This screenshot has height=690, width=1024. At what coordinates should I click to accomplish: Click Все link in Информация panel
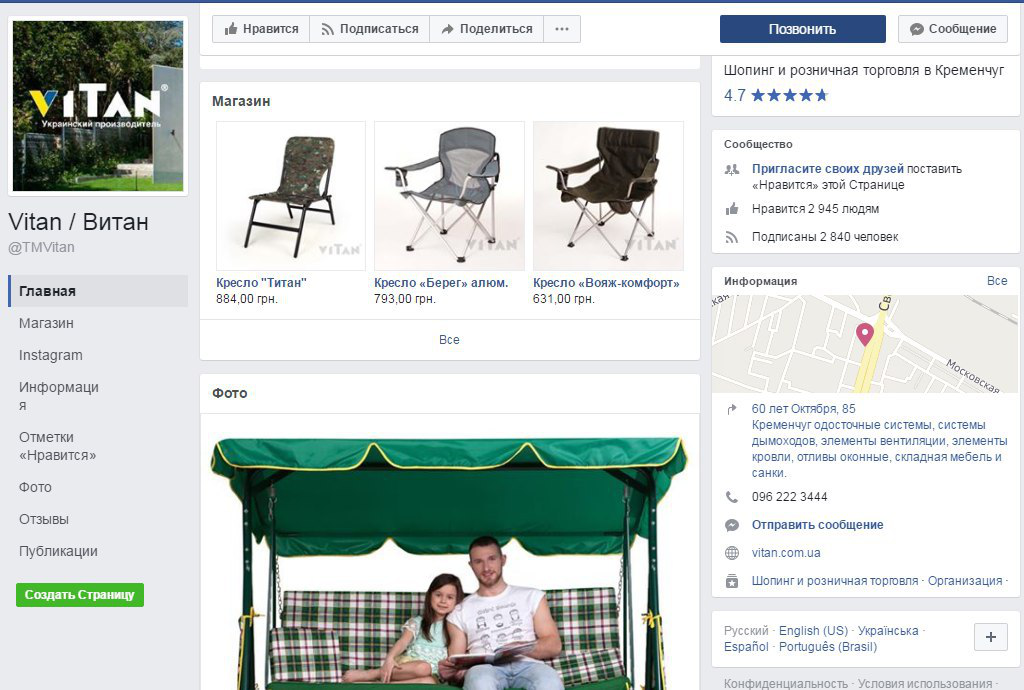tap(997, 281)
